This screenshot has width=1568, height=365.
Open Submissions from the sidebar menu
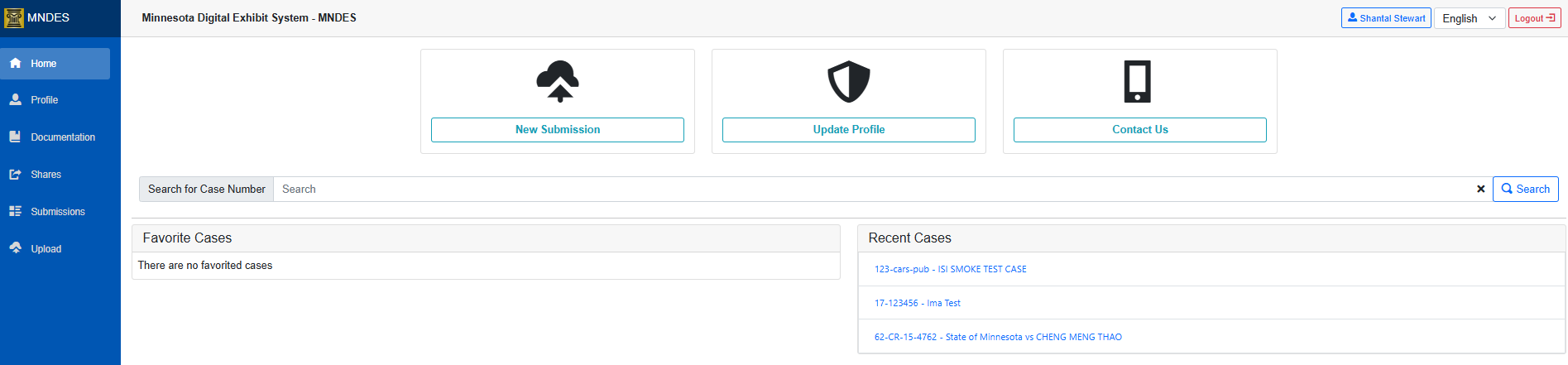(57, 212)
